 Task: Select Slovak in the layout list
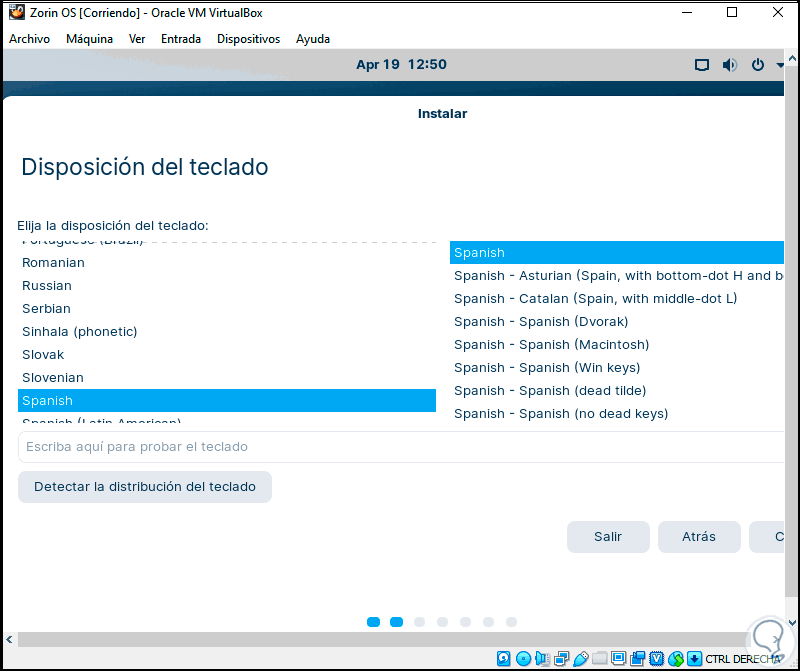(x=227, y=354)
